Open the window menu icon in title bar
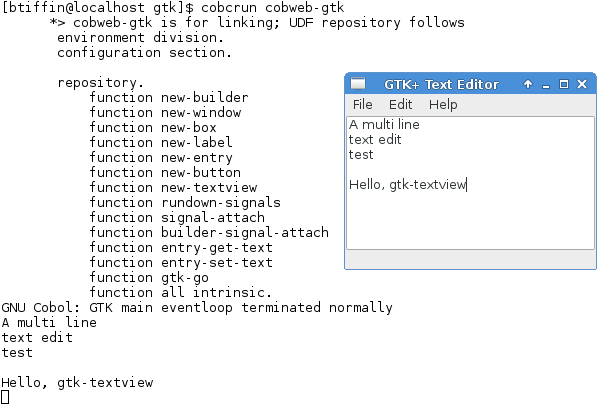Viewport: 608px width, 408px height. [358, 83]
